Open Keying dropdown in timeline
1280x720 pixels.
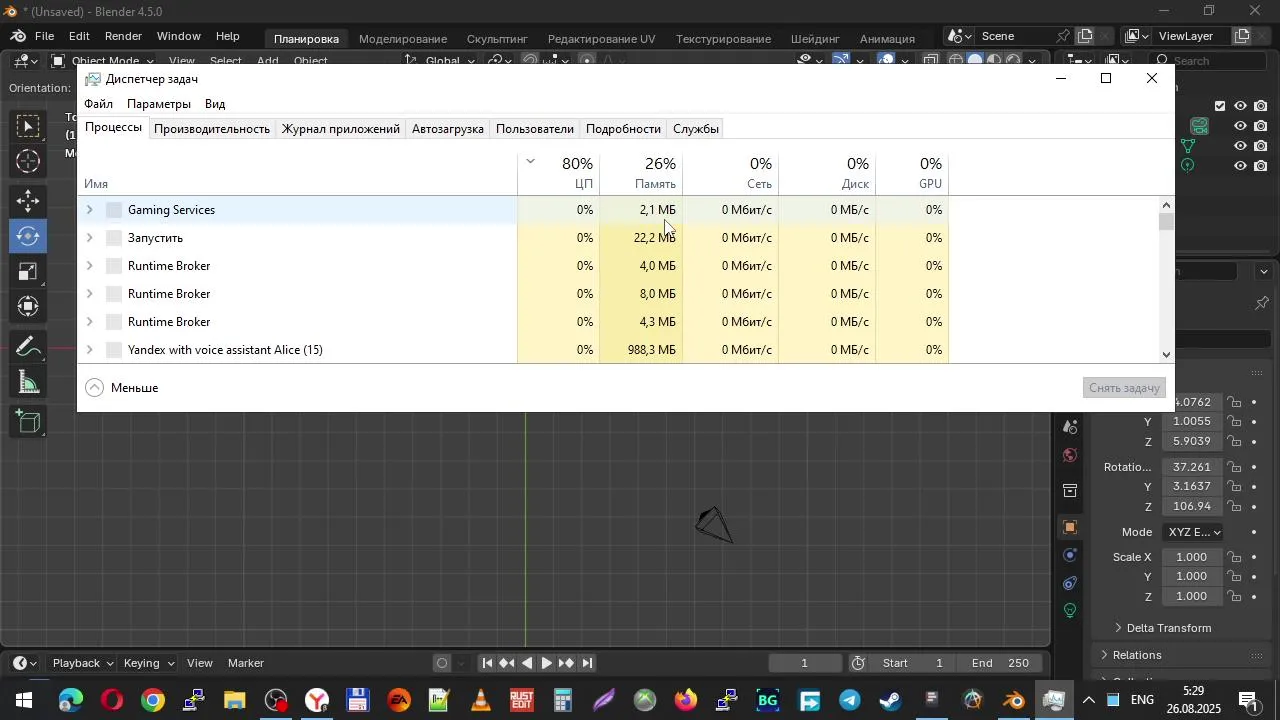pos(150,663)
